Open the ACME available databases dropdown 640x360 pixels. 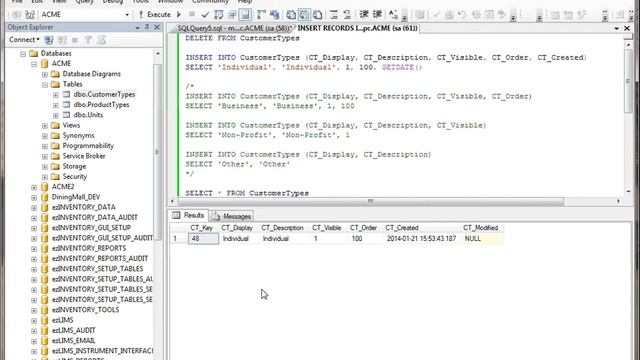pos(127,15)
